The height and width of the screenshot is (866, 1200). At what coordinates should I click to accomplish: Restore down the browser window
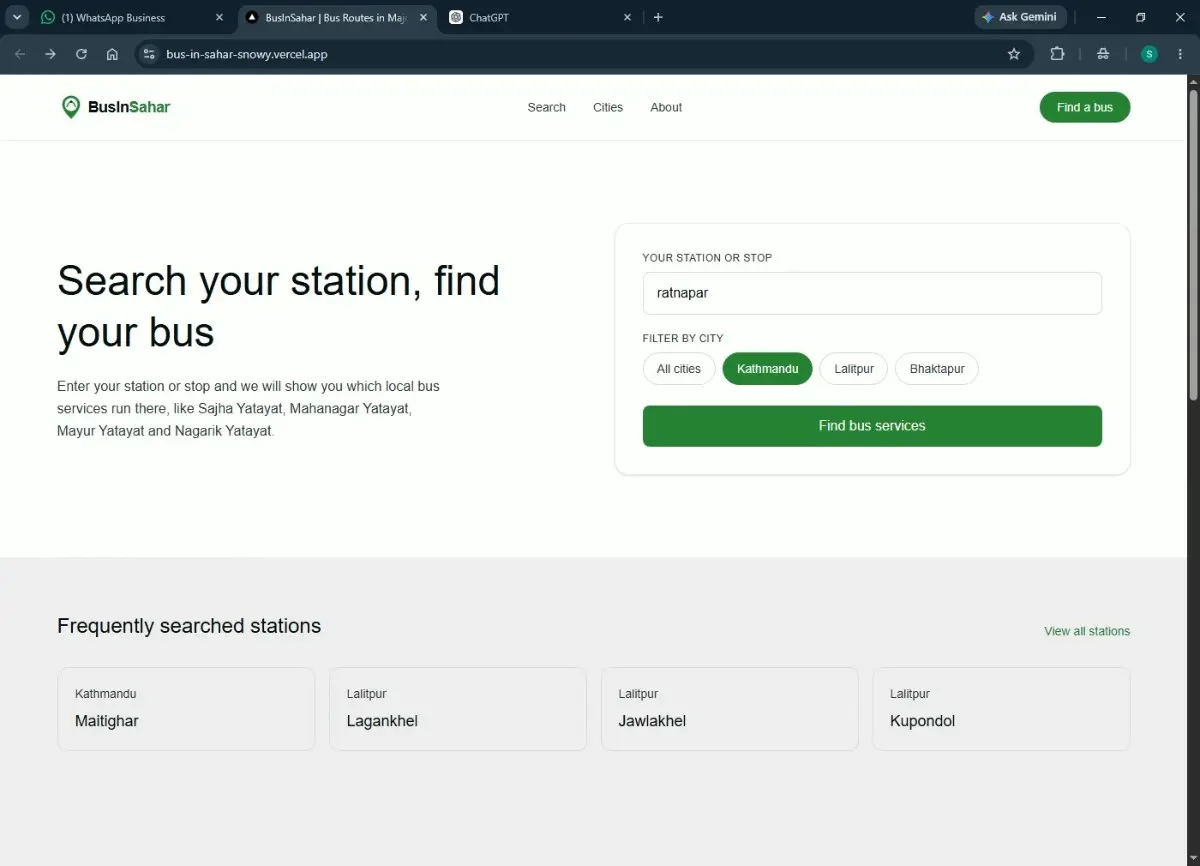(x=1141, y=17)
